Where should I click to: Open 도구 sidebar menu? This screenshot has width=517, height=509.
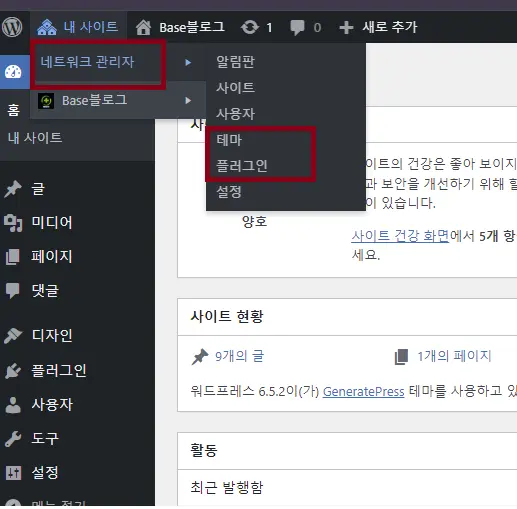tap(45, 438)
